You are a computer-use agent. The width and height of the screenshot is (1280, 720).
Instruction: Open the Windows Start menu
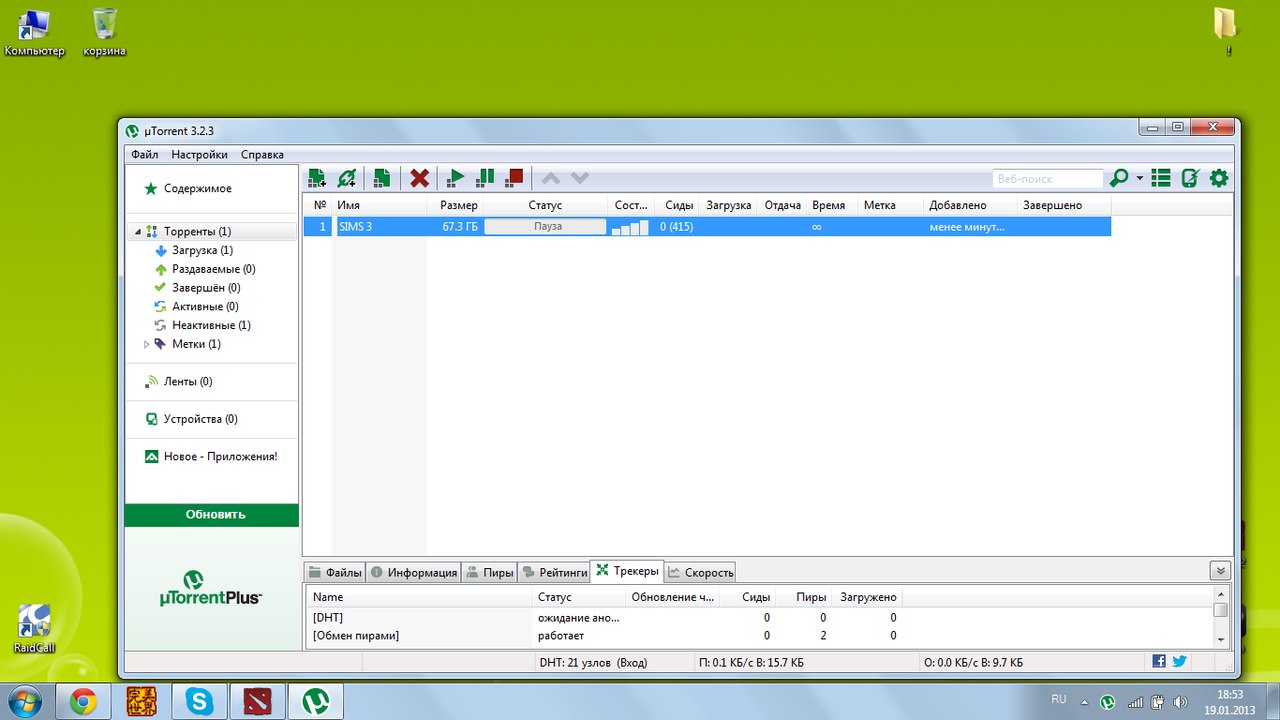(23, 701)
